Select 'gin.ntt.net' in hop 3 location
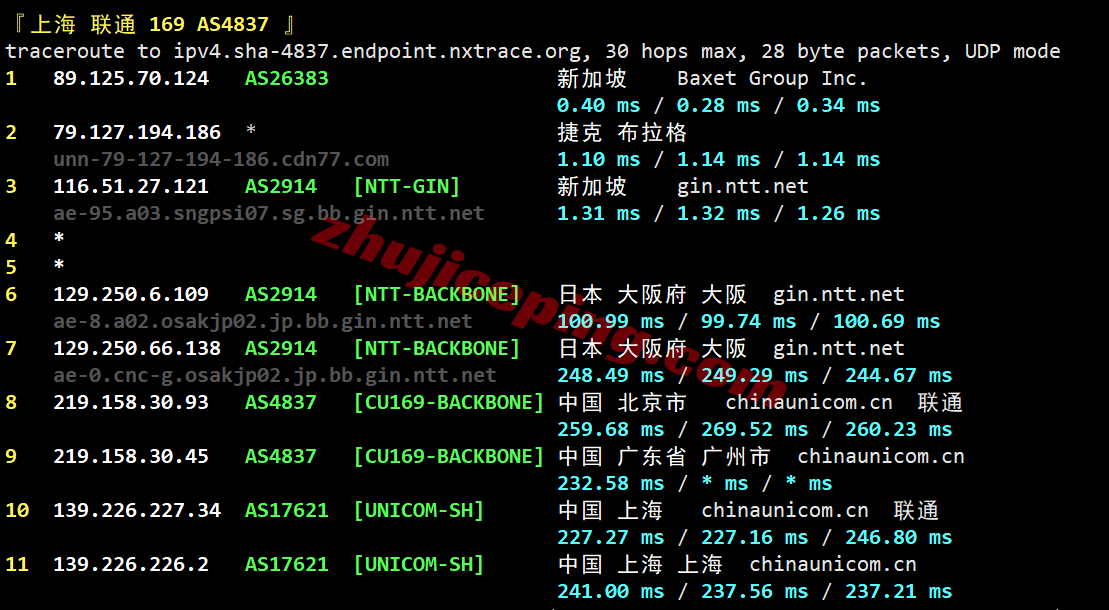 [x=743, y=186]
